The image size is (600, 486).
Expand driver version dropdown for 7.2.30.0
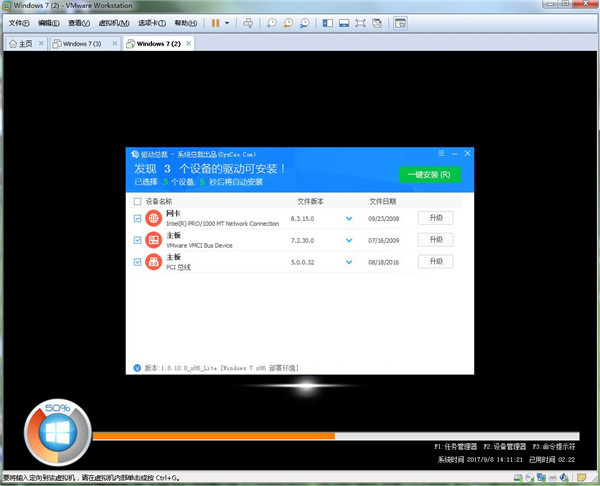coord(349,241)
